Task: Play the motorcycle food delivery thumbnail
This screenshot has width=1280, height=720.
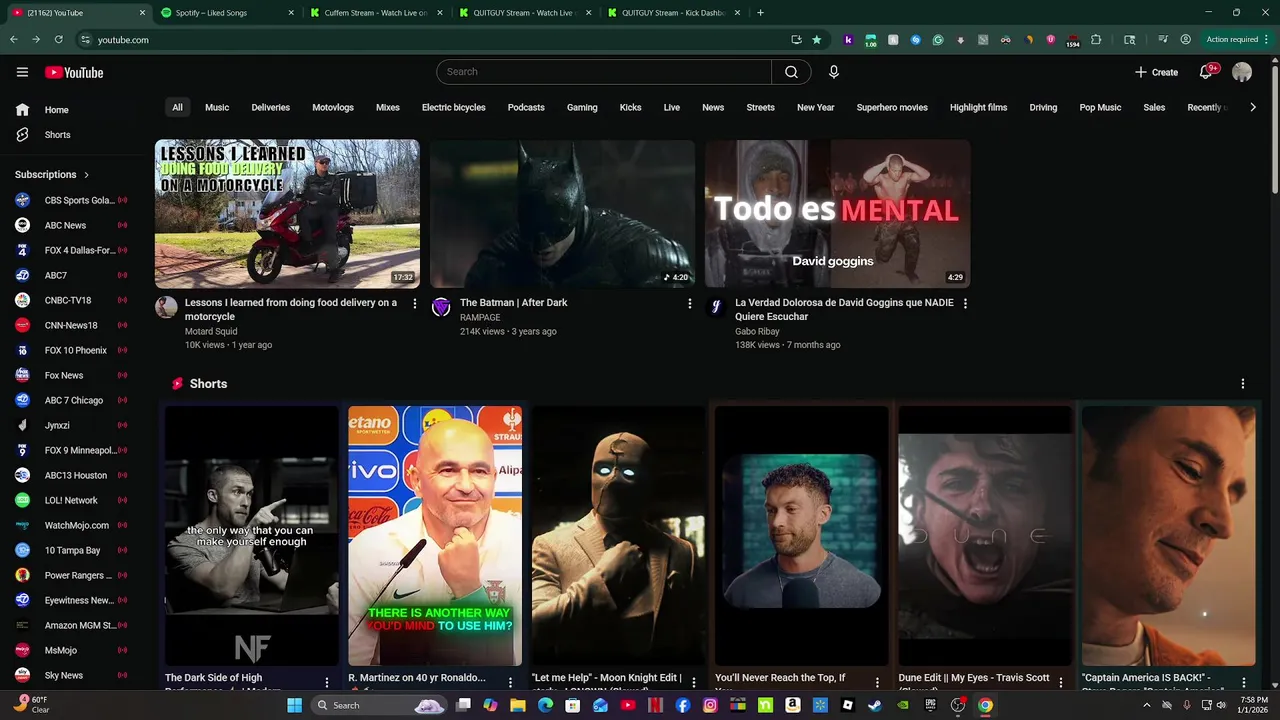Action: pos(287,214)
